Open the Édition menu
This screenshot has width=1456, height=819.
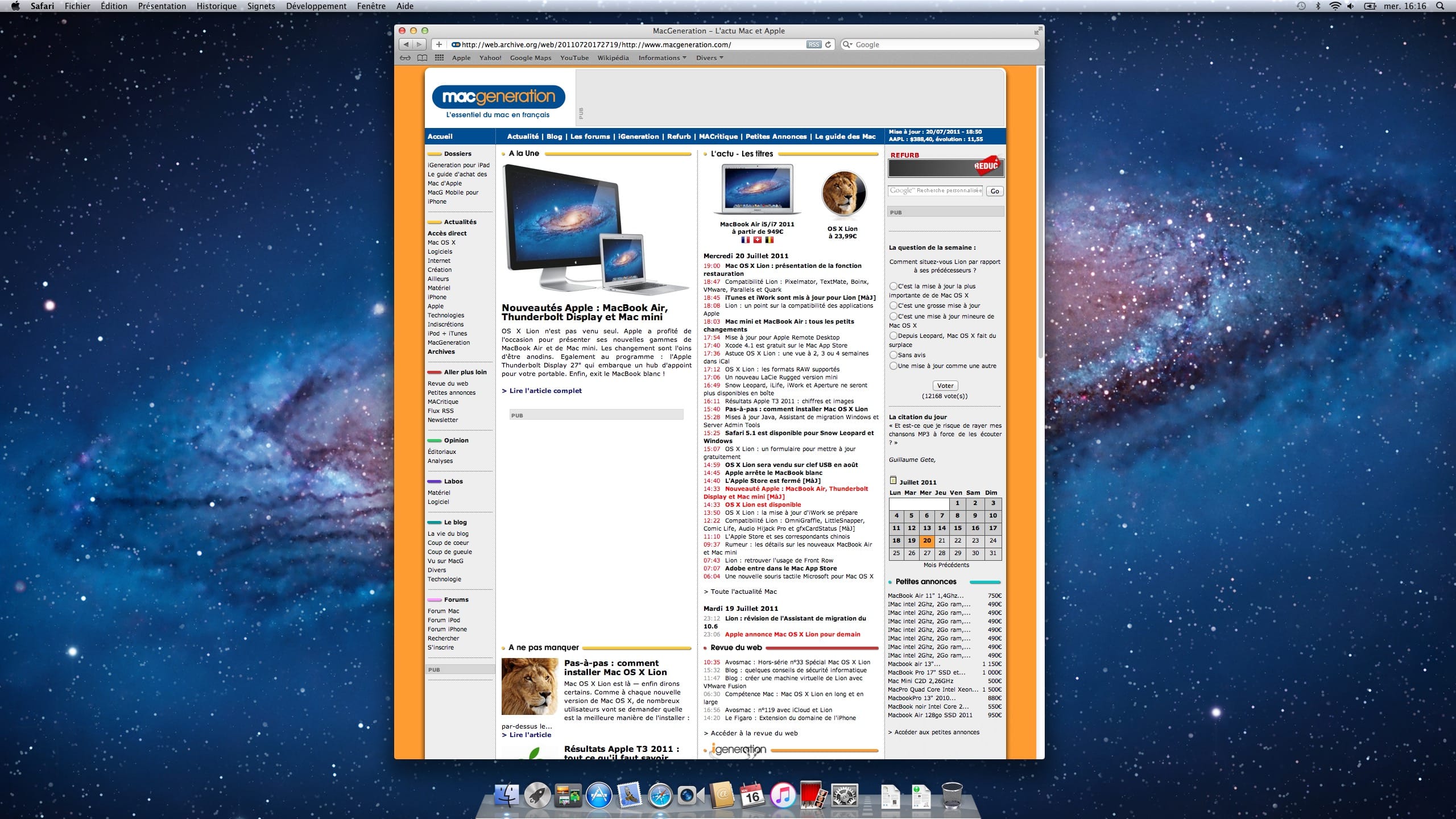[114, 6]
